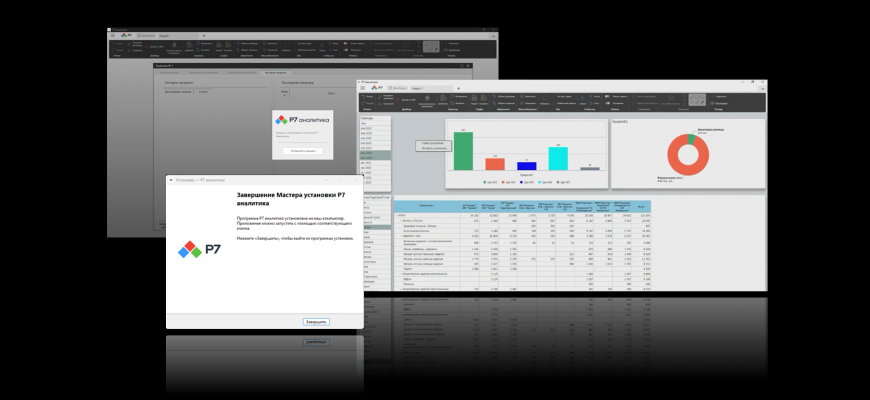The width and height of the screenshot is (870, 400).
Task: Click the button in the Р7 аналитика splash dialog
Action: pyautogui.click(x=302, y=151)
